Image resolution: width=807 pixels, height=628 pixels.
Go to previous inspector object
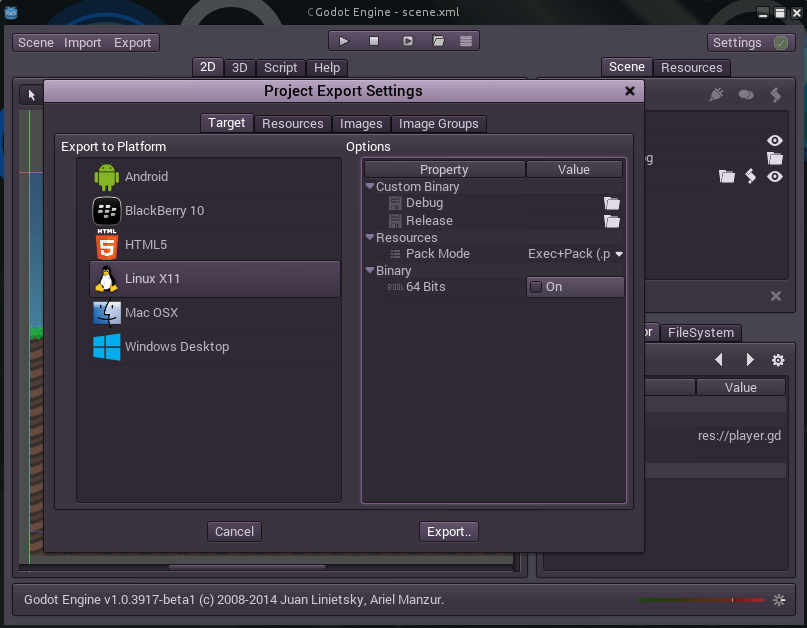(719, 360)
